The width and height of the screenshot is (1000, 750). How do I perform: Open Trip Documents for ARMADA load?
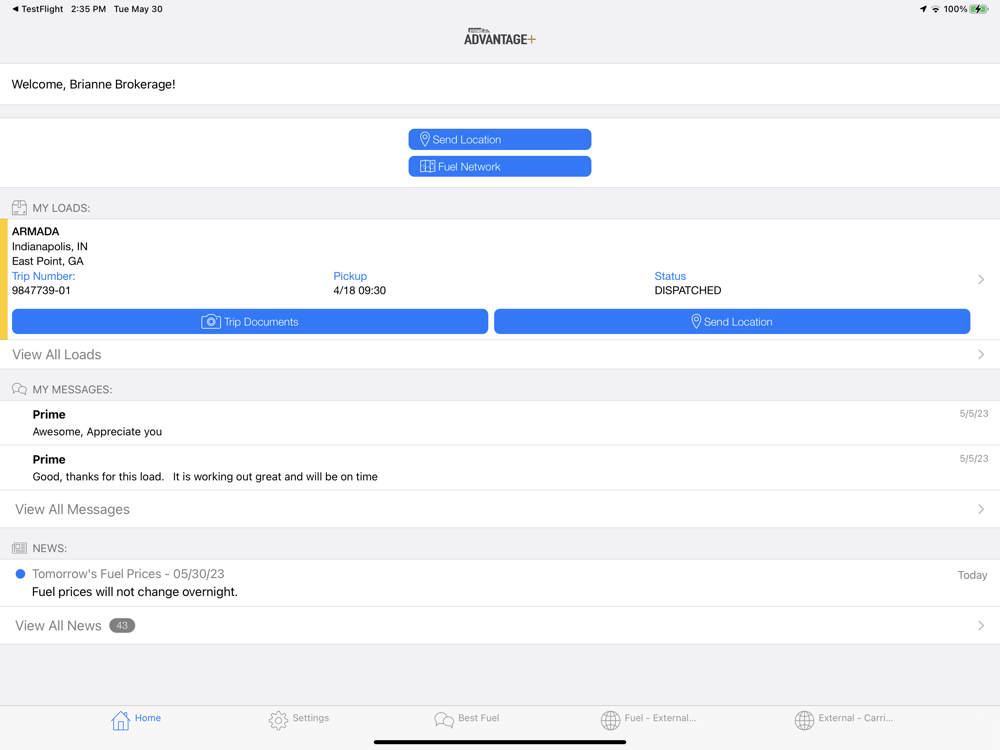point(250,321)
